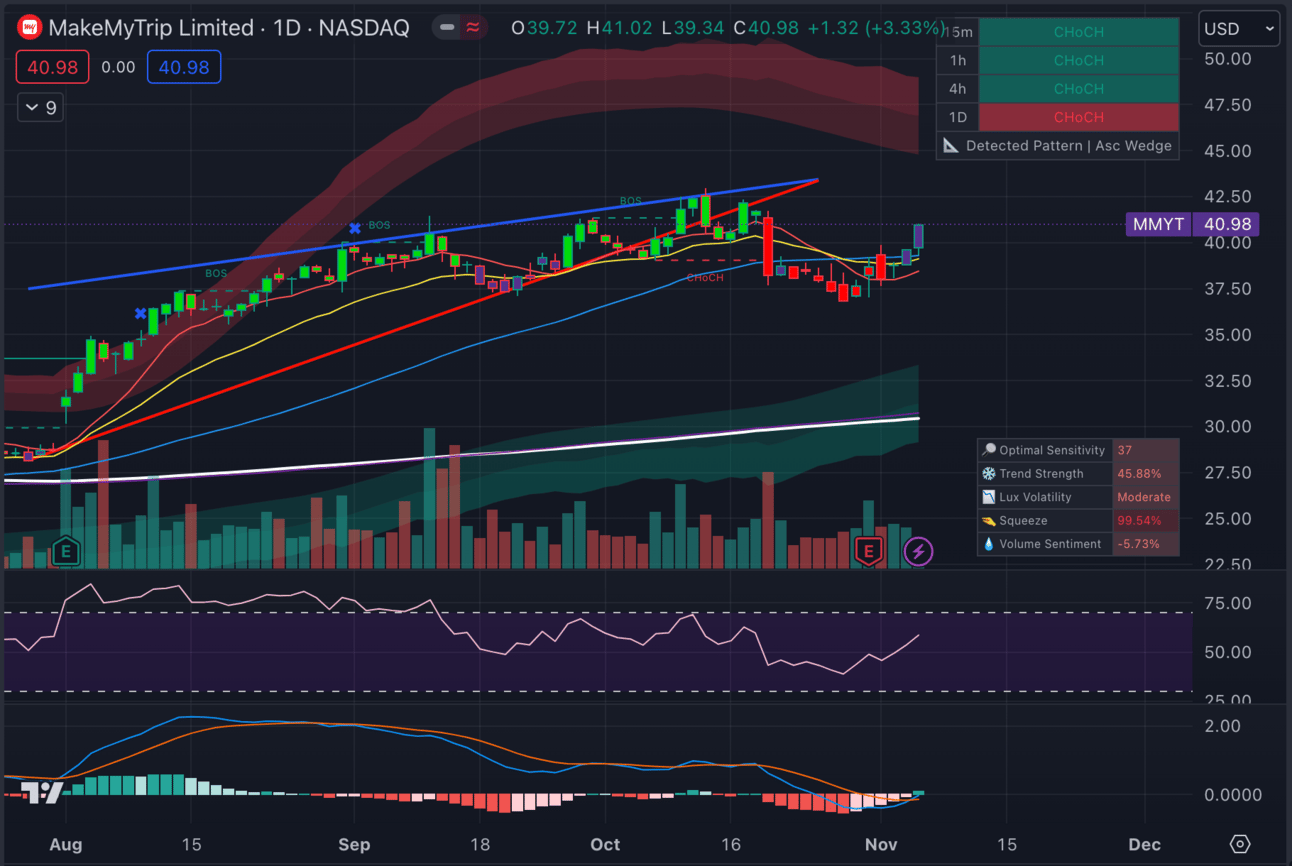Click the red wavy-lines icon beside NASDAQ

click(473, 27)
